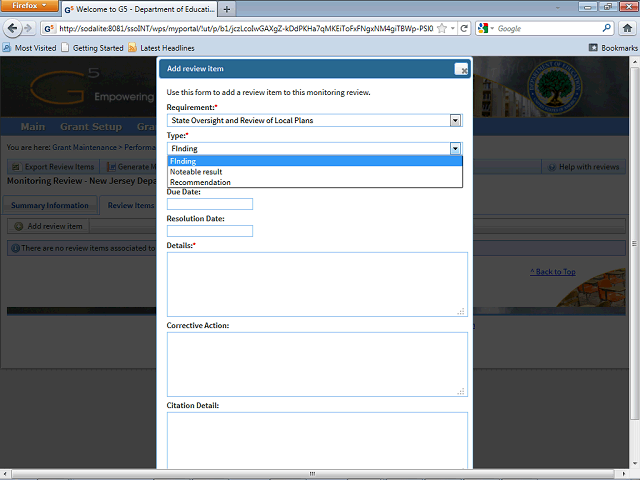This screenshot has width=640, height=480.
Task: Reload the page
Action: (x=464, y=29)
